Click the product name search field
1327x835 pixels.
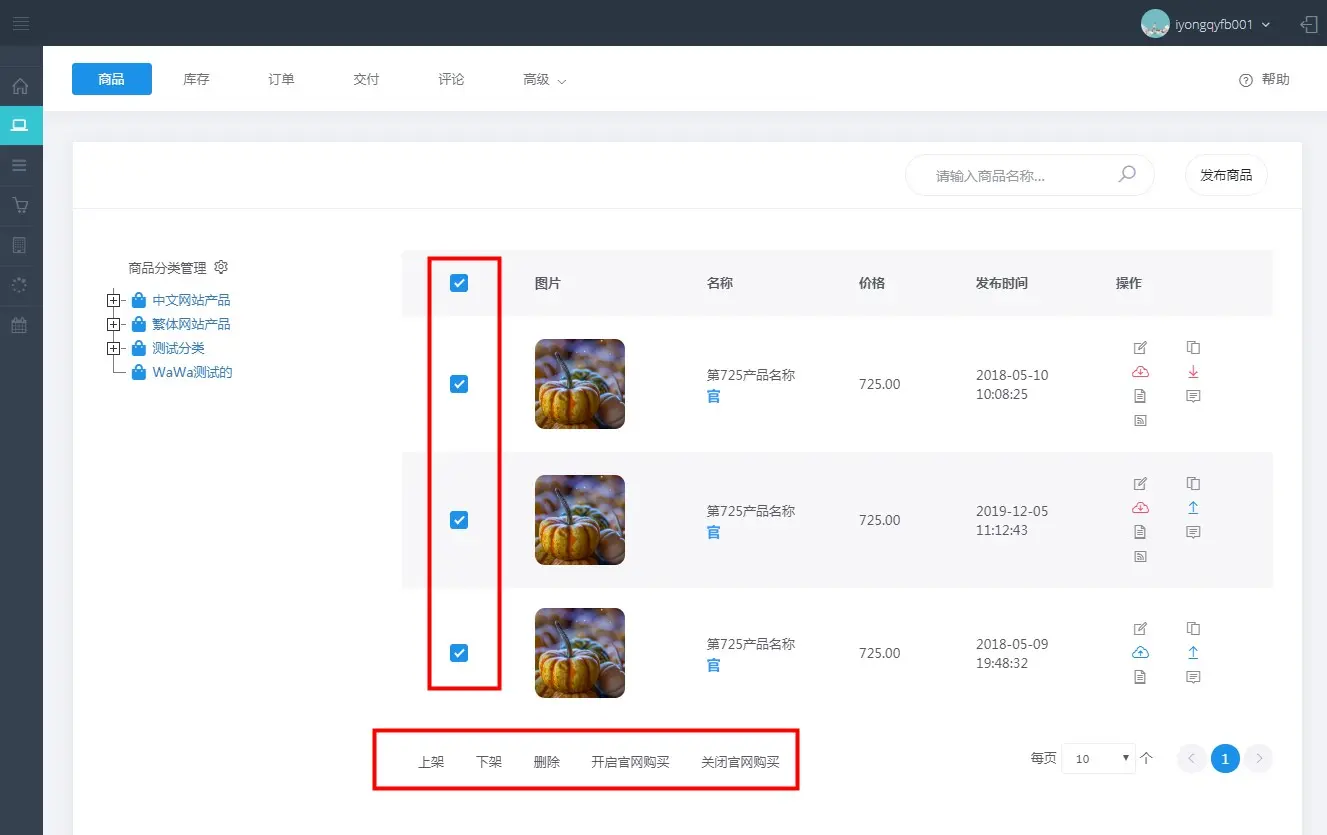tap(1020, 176)
